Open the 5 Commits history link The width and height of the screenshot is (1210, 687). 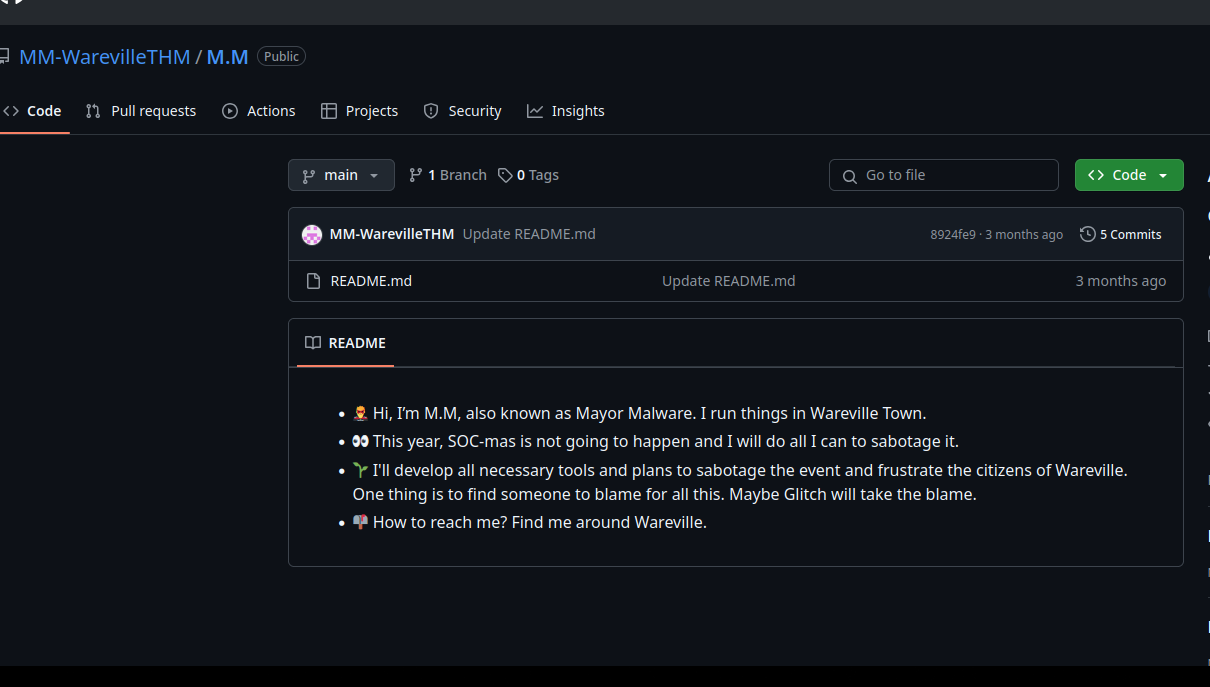pos(1121,235)
